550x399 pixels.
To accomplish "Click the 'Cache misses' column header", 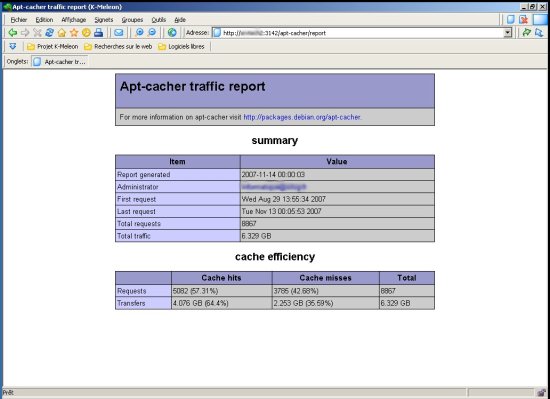I will point(325,278).
